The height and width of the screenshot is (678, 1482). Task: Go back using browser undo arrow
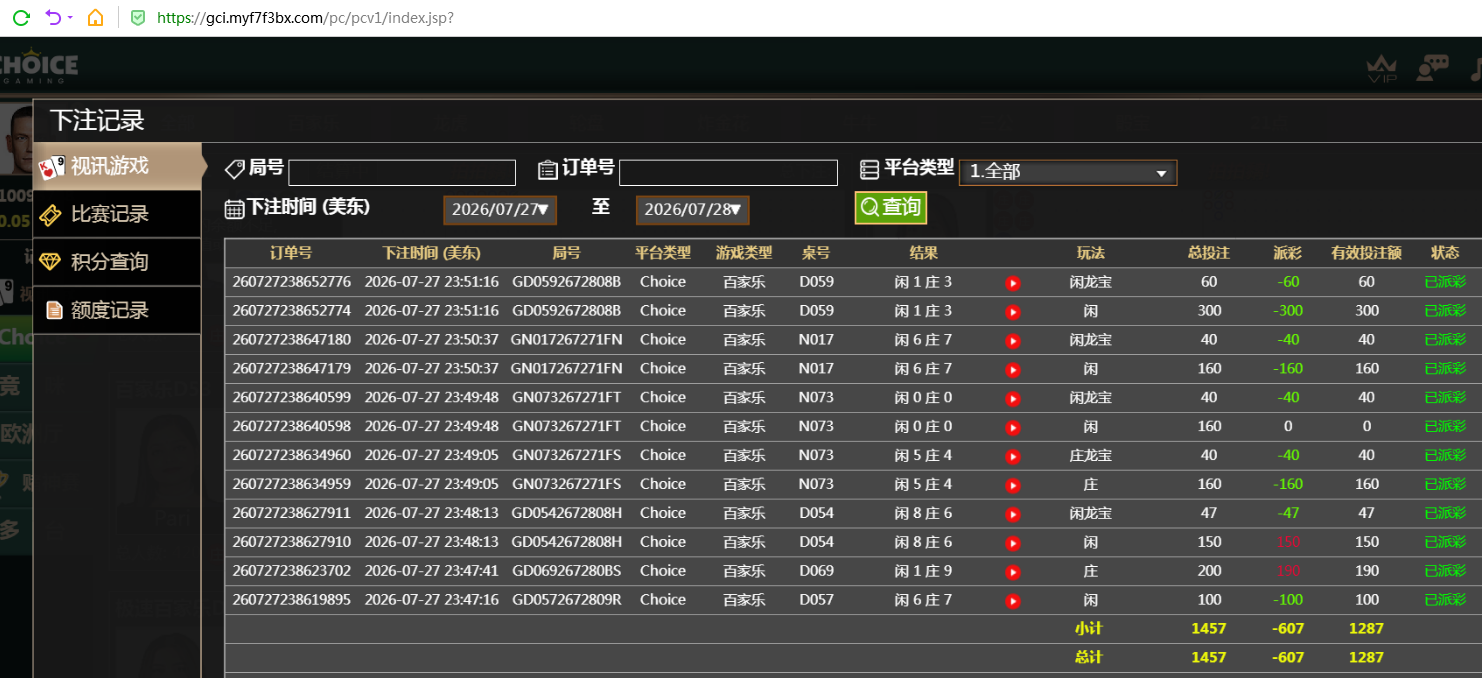(54, 17)
